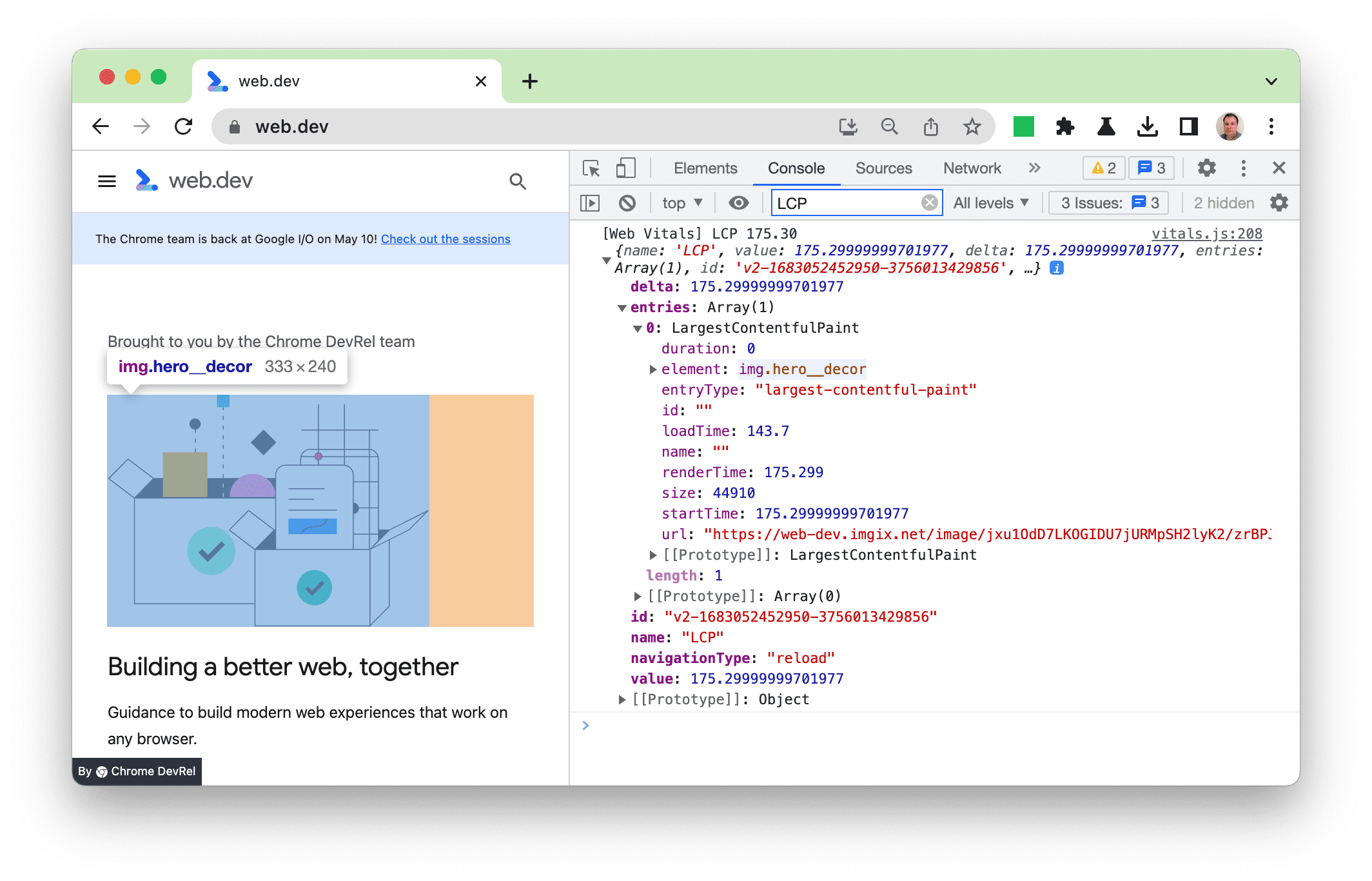The width and height of the screenshot is (1372, 881).
Task: Toggle the inspect element cursor icon
Action: click(591, 168)
